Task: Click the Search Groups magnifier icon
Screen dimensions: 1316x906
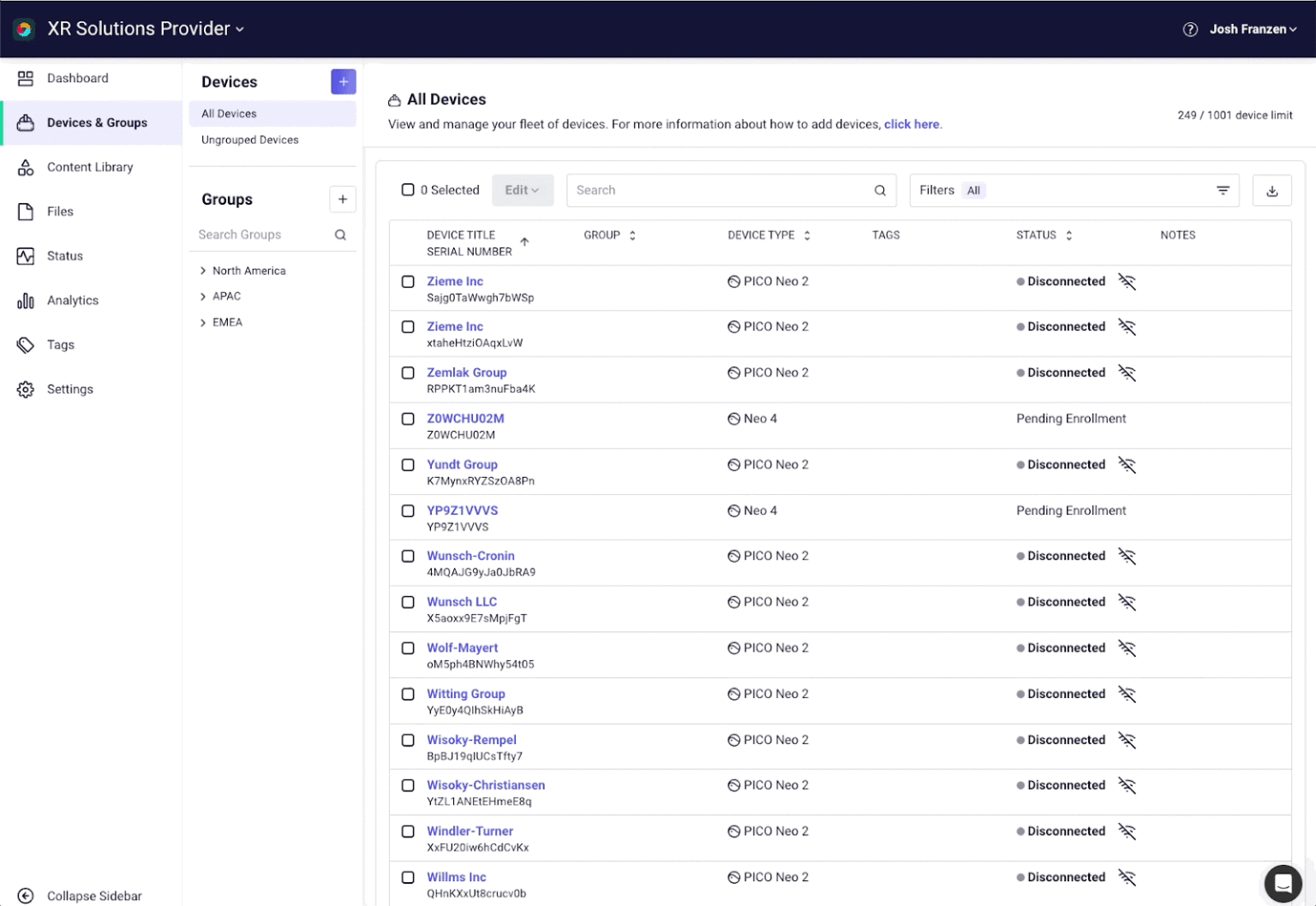Action: (340, 235)
